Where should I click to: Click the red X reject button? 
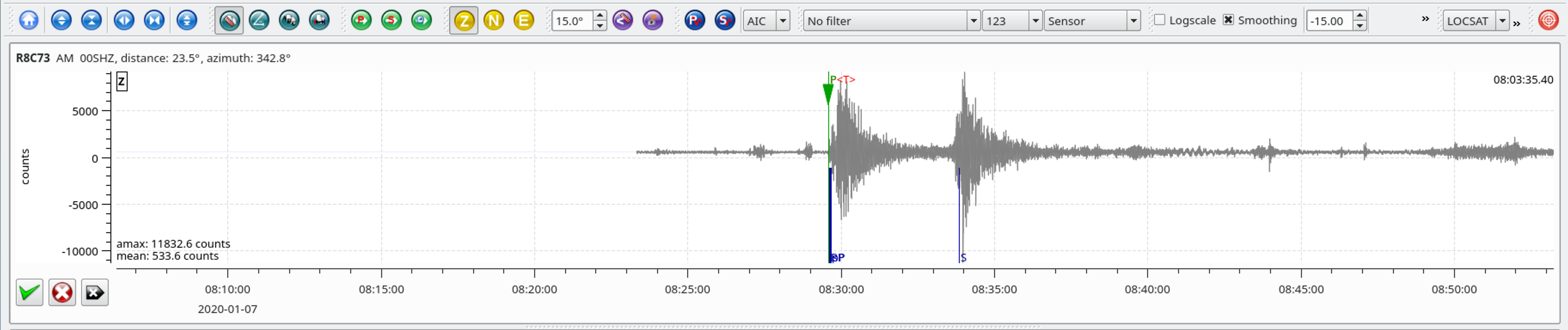tap(62, 293)
